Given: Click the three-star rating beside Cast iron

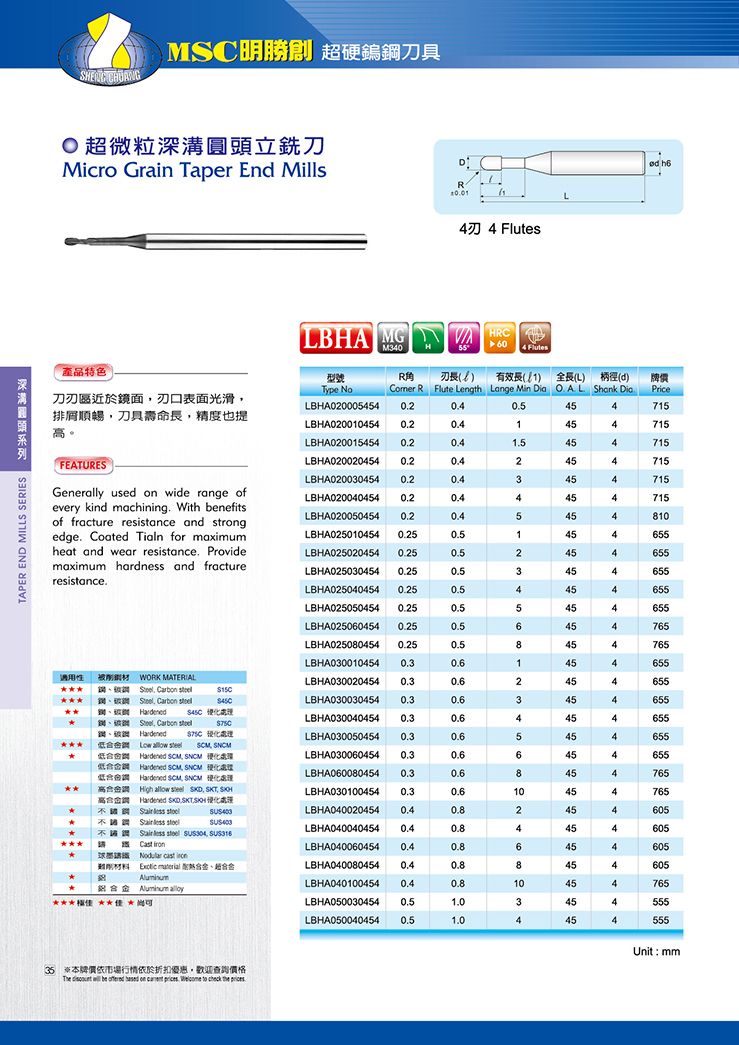Looking at the screenshot, I should (72, 844).
